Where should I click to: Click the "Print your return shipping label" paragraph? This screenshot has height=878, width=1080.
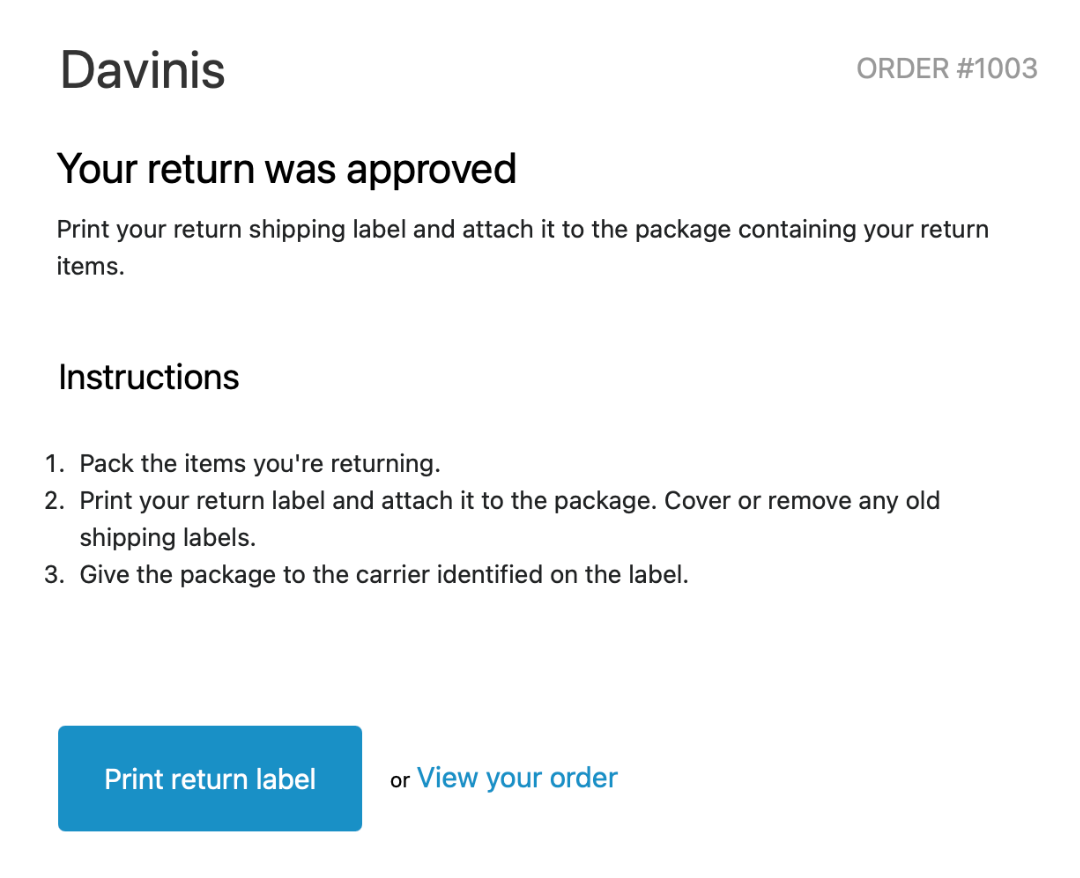(522, 230)
